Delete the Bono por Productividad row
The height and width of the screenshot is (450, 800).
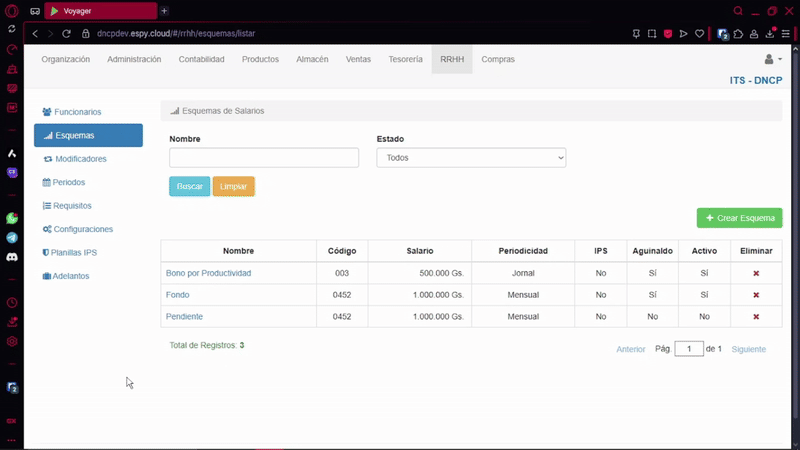756,273
